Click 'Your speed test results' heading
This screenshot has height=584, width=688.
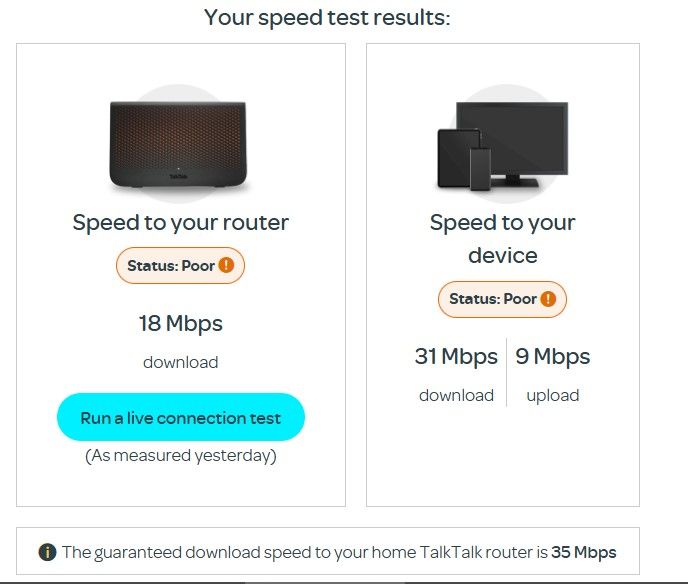pos(327,17)
